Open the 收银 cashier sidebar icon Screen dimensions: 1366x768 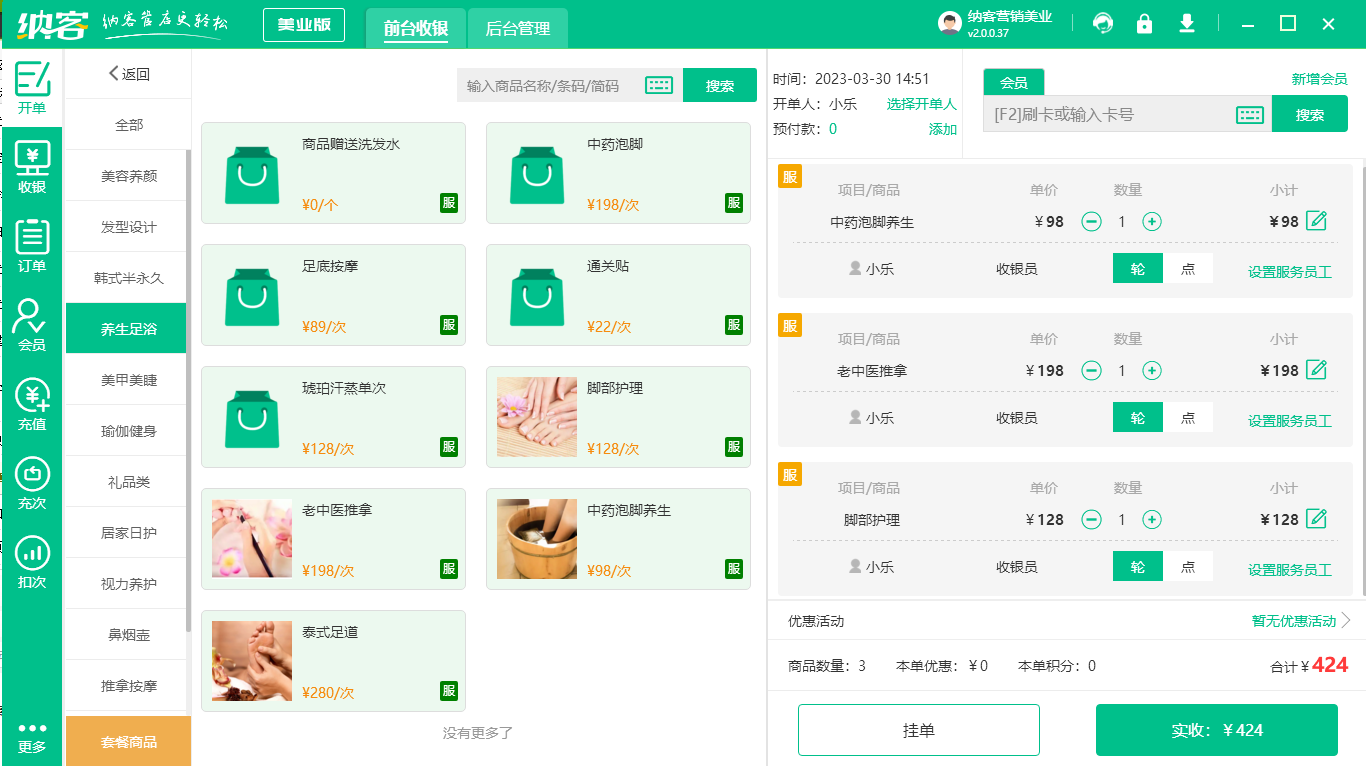tap(32, 167)
